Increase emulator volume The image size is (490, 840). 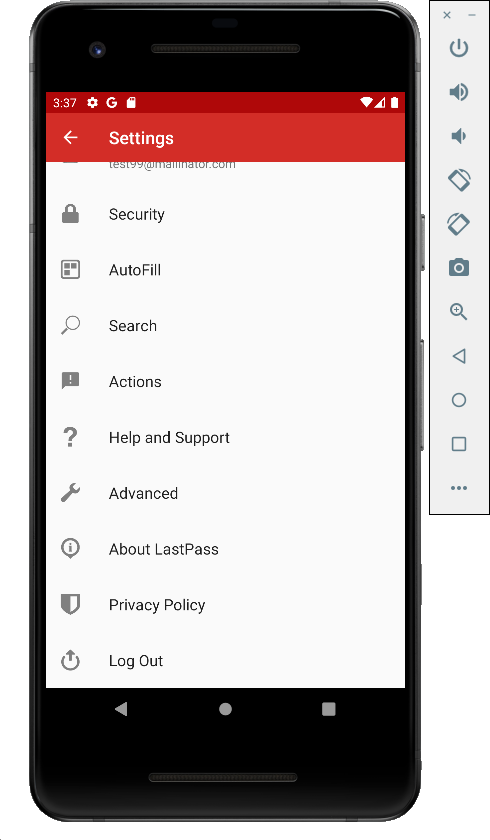pos(459,92)
